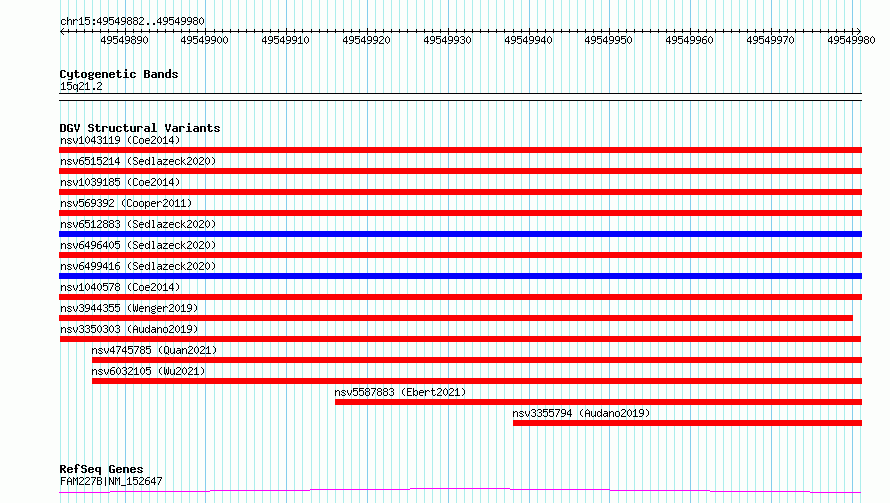Open variant nsv6512883 (Sedlazeck2020) label

point(138,224)
